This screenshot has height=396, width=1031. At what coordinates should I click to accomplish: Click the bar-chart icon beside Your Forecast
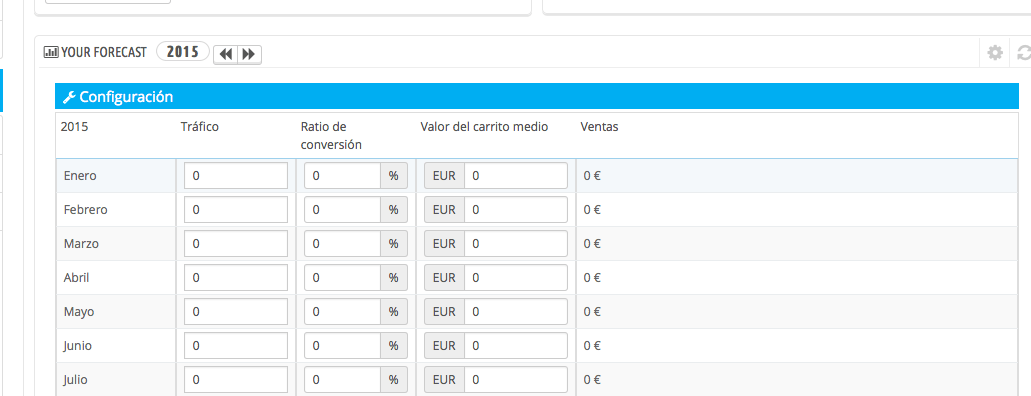pos(51,53)
